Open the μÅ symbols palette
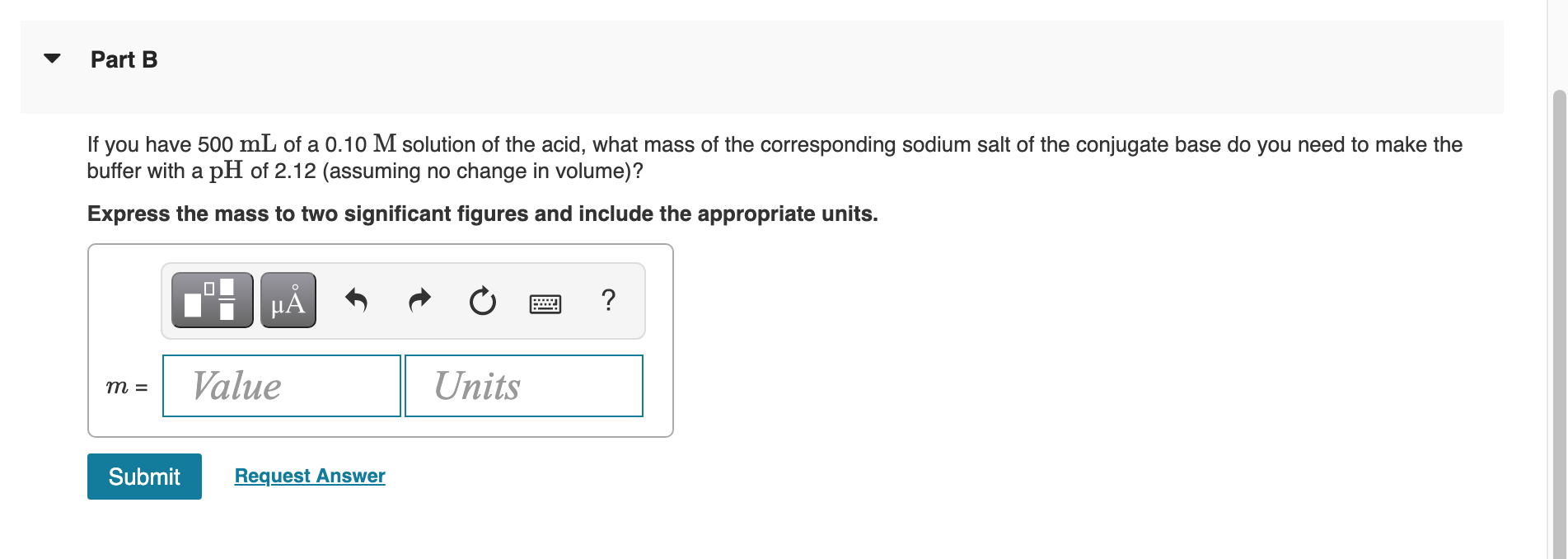 point(288,300)
